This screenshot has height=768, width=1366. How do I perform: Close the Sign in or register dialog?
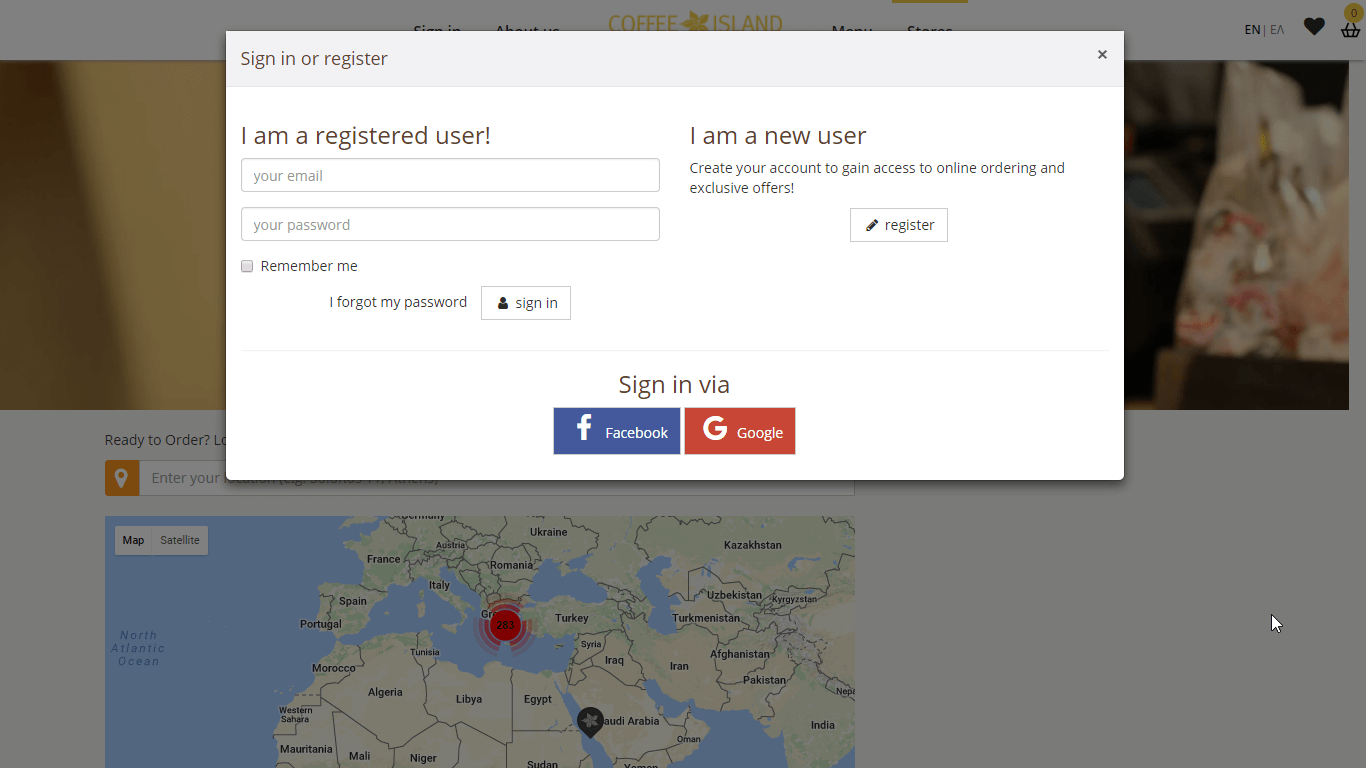click(1102, 55)
